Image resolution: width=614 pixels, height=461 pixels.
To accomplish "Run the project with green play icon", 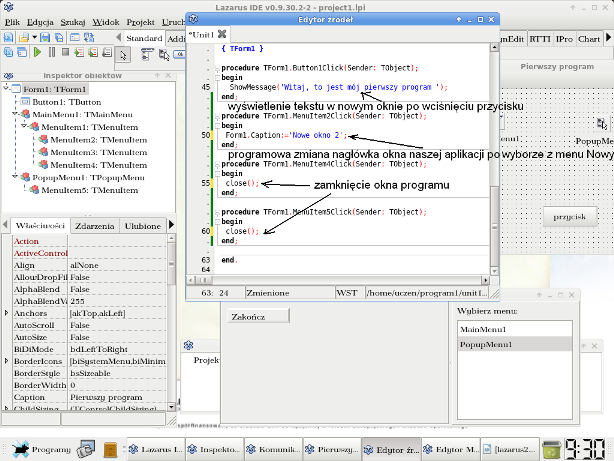I will 37,52.
